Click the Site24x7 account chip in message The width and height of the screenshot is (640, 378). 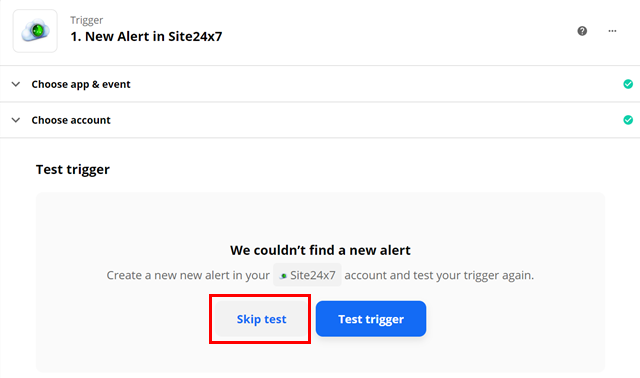[307, 275]
